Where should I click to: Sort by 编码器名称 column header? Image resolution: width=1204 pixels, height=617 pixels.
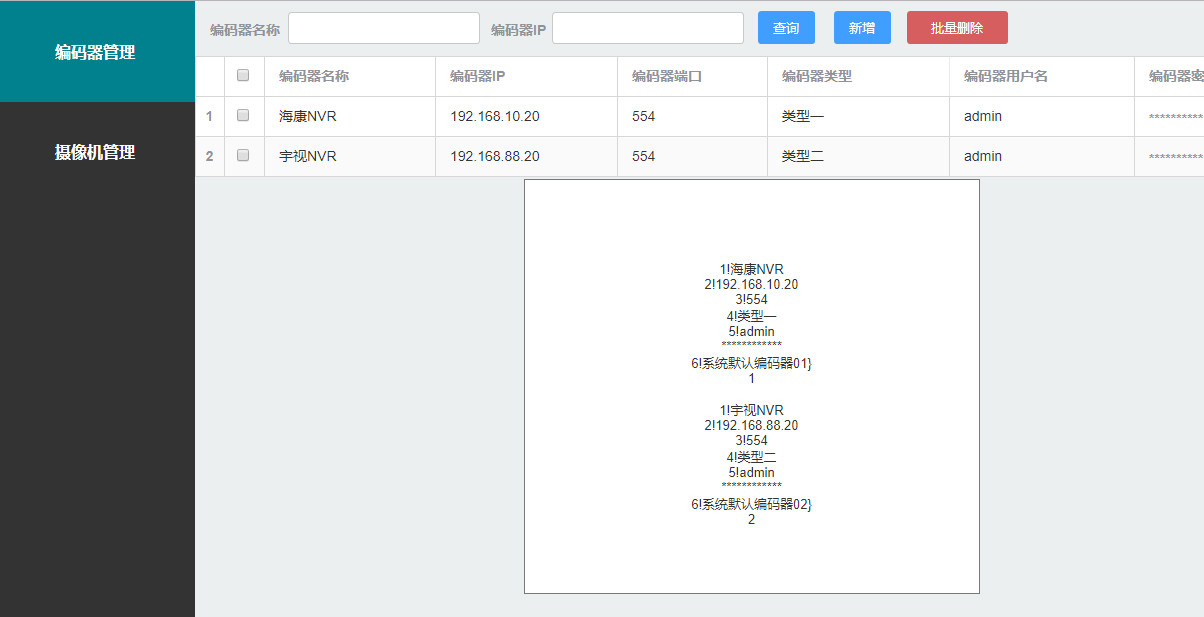pos(350,76)
